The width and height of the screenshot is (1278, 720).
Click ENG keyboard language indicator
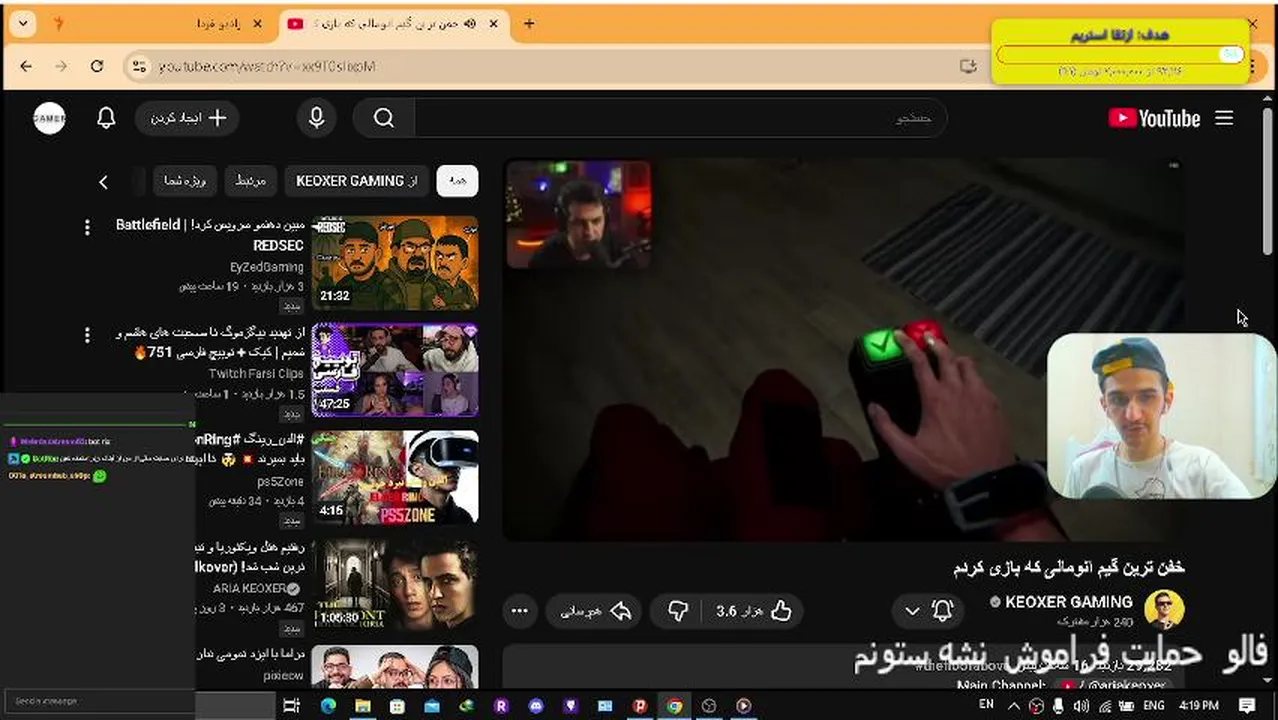point(1154,706)
